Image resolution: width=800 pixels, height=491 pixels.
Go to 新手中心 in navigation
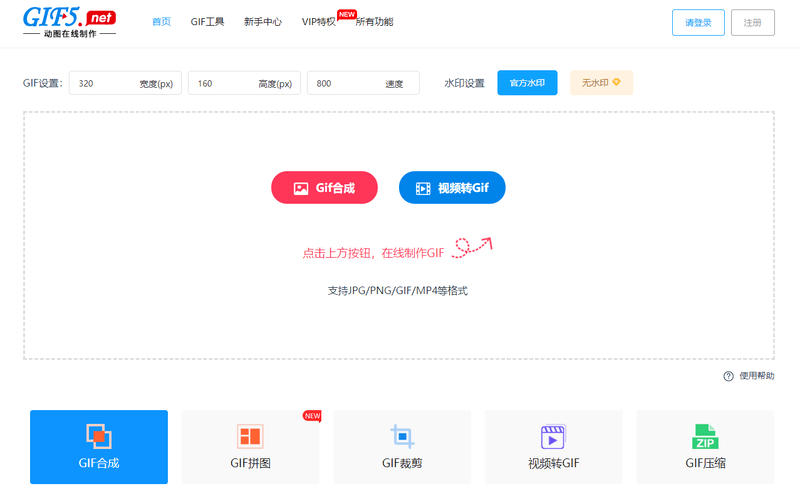262,22
